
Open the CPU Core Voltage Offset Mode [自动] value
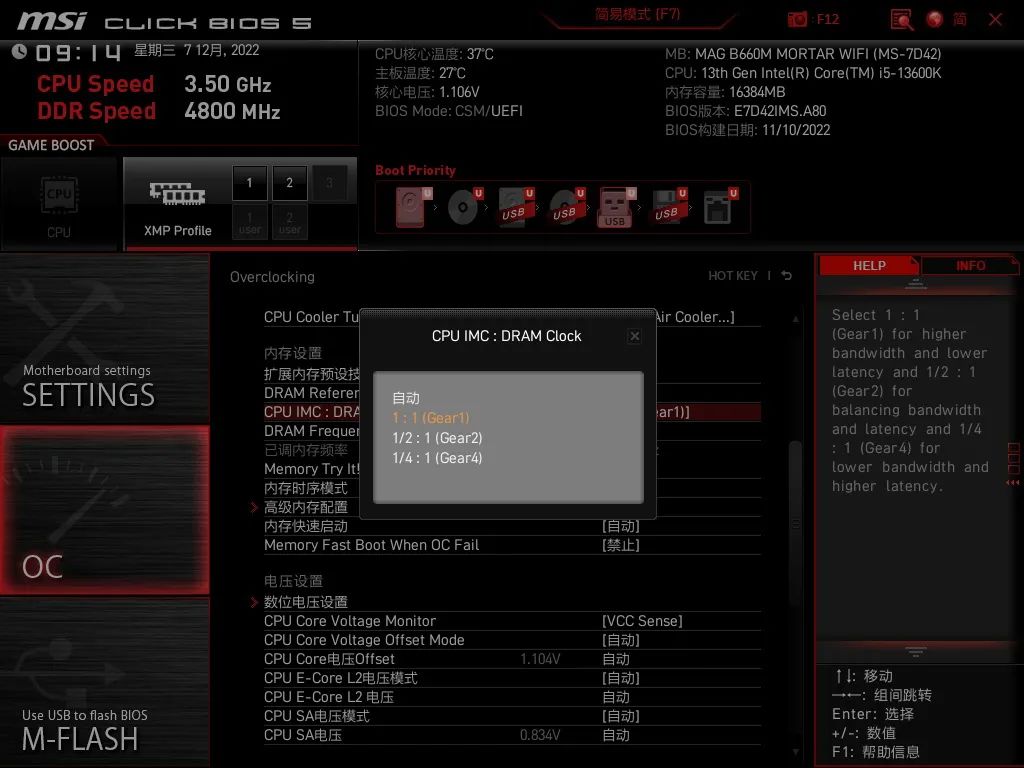[620, 639]
